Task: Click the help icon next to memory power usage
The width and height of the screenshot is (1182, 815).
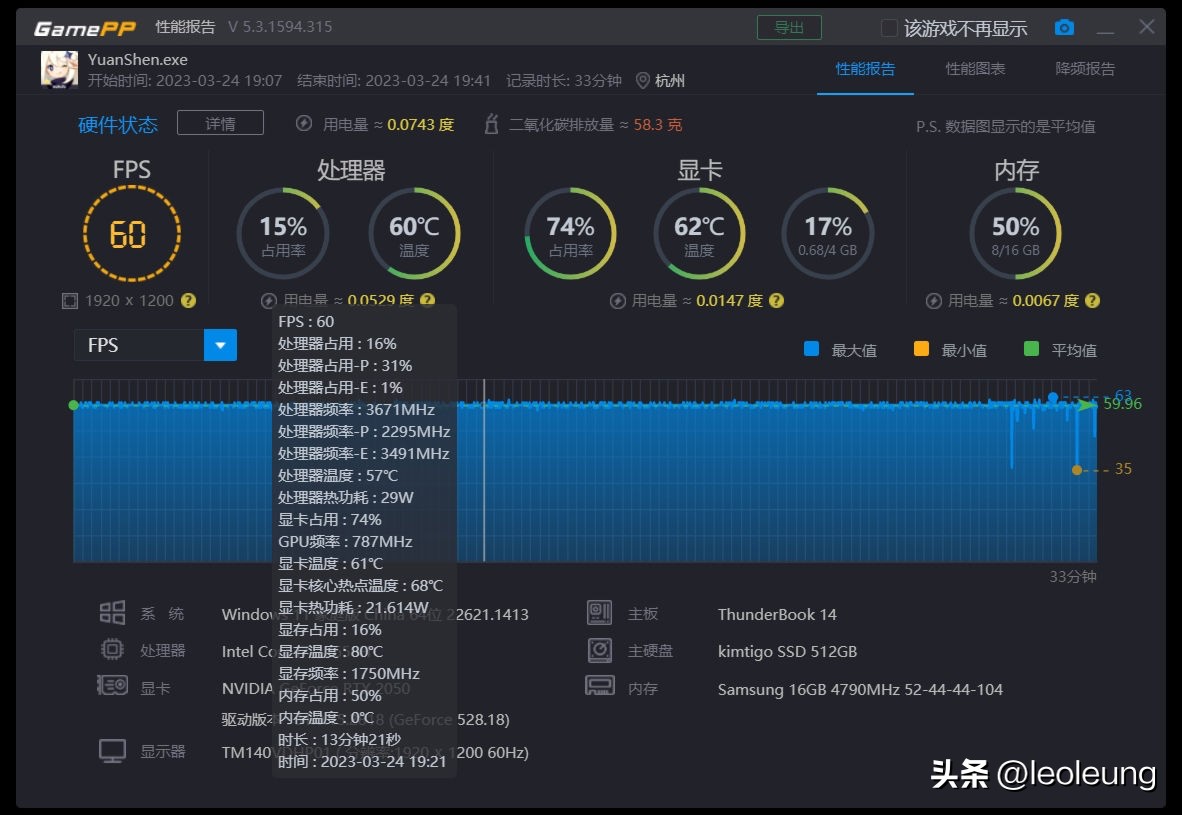Action: tap(1092, 300)
